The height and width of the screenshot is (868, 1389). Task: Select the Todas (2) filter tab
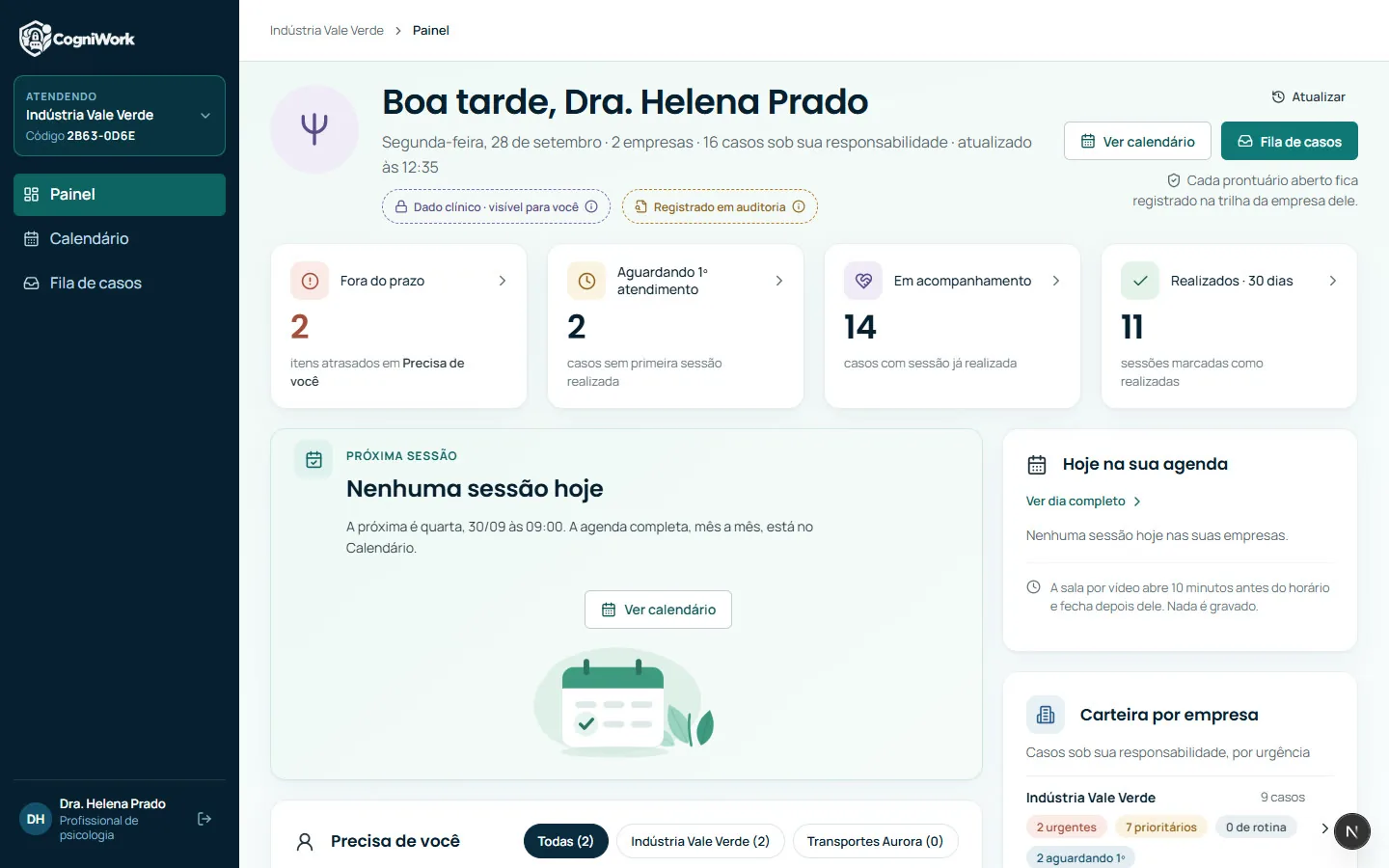pyautogui.click(x=565, y=841)
